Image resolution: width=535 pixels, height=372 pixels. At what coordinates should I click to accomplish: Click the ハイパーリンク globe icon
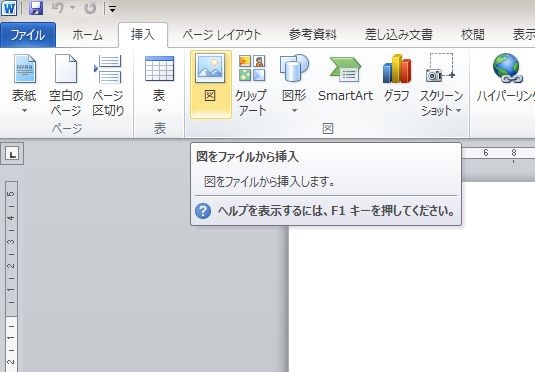point(507,68)
